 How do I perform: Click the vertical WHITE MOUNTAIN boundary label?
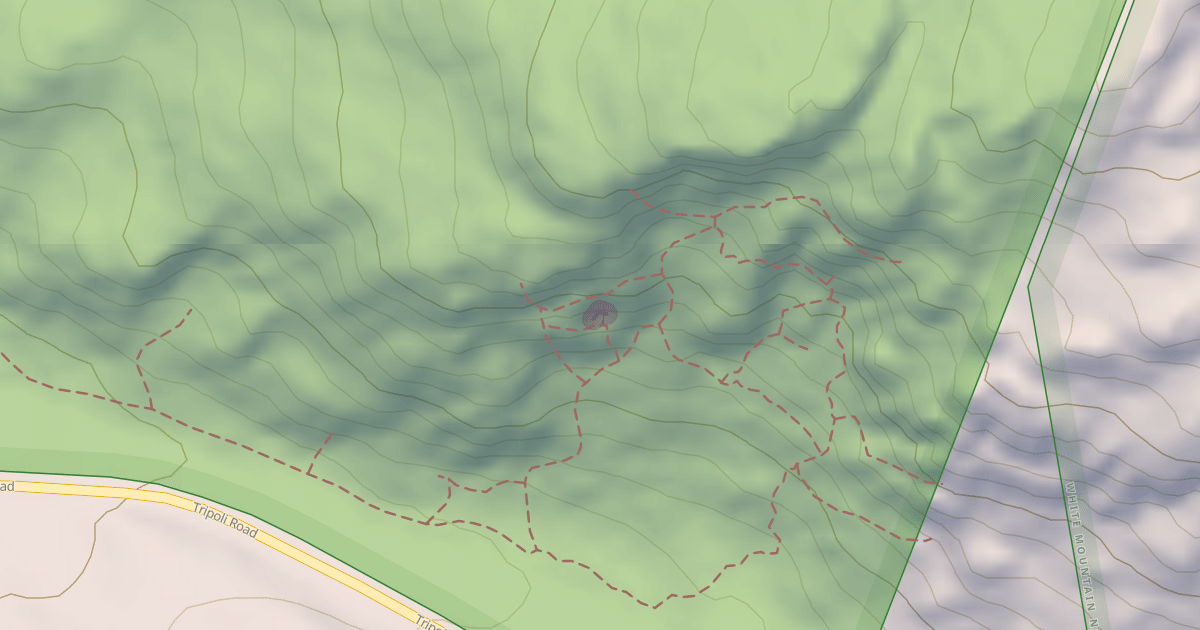tap(1083, 554)
